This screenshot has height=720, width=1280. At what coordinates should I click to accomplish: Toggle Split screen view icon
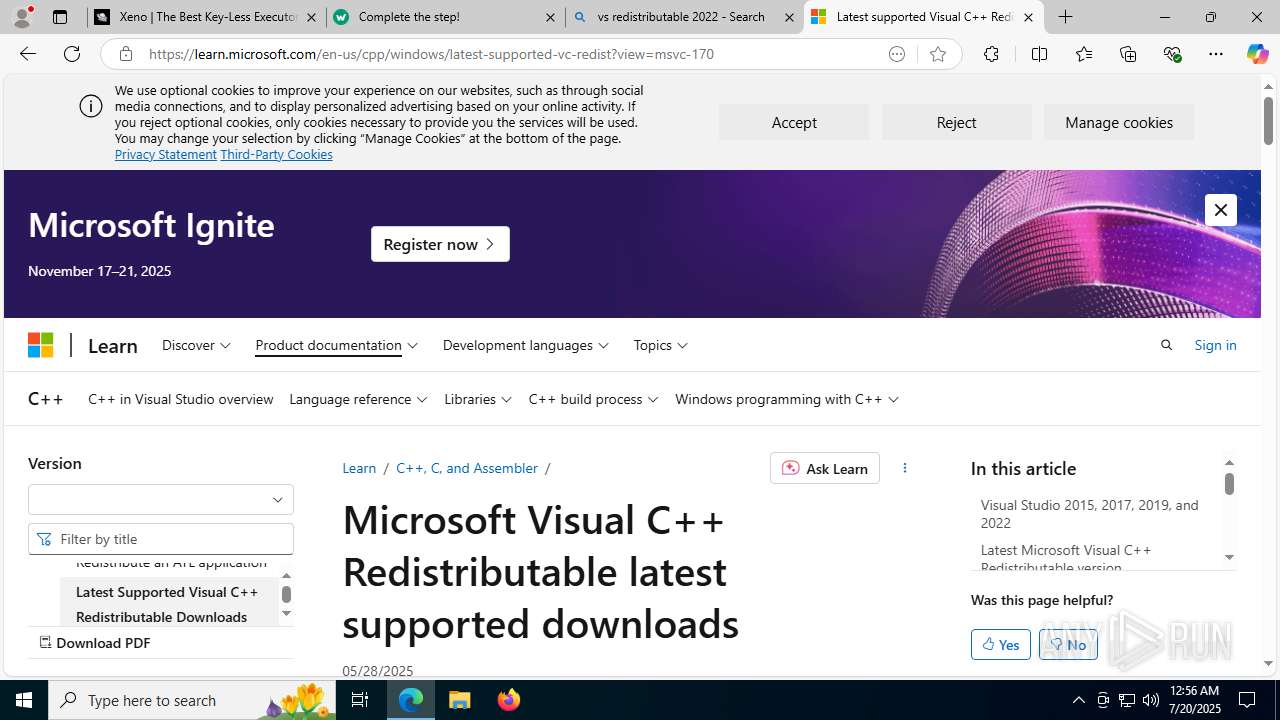(1039, 54)
